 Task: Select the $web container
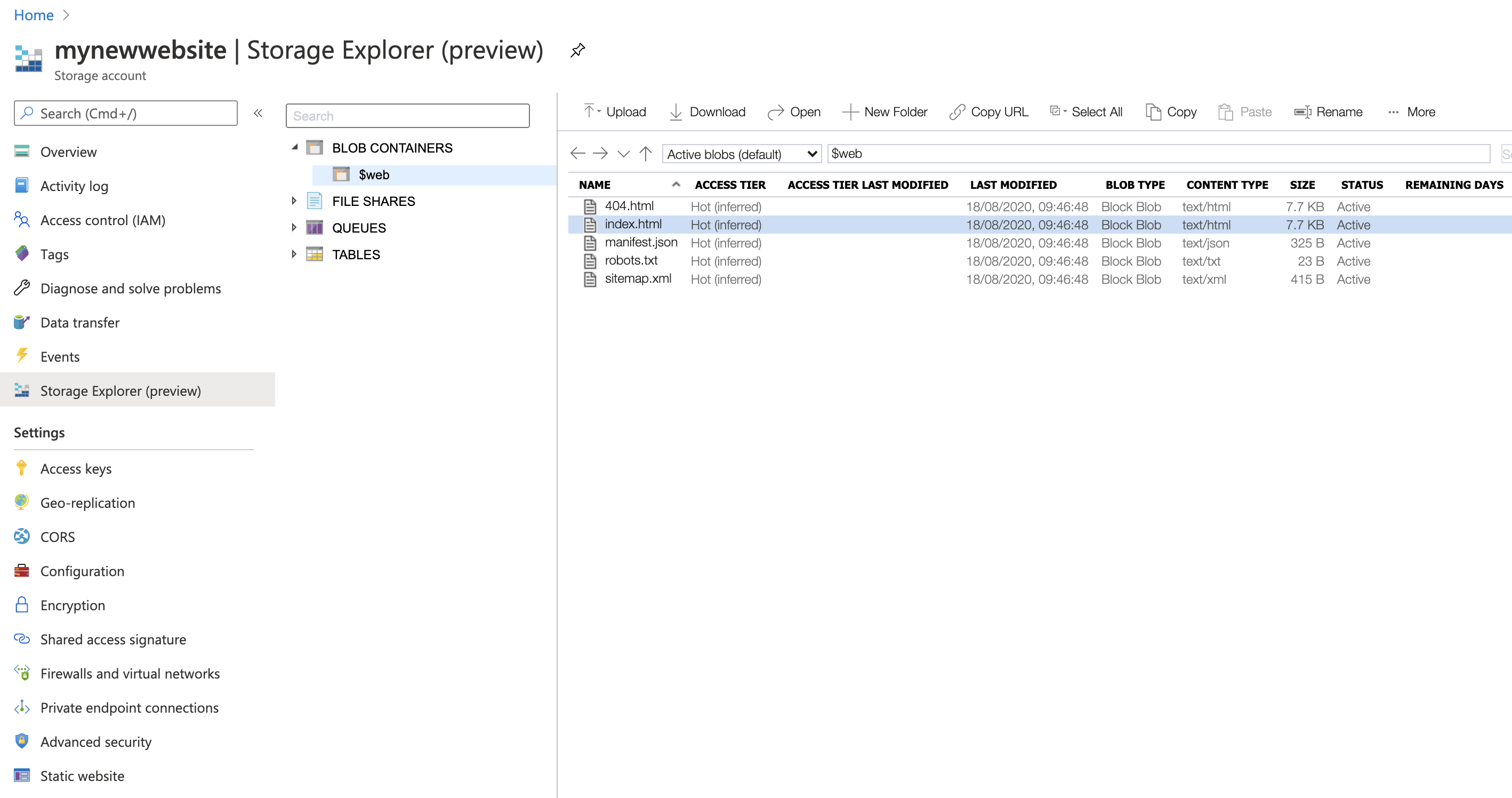pos(435,174)
